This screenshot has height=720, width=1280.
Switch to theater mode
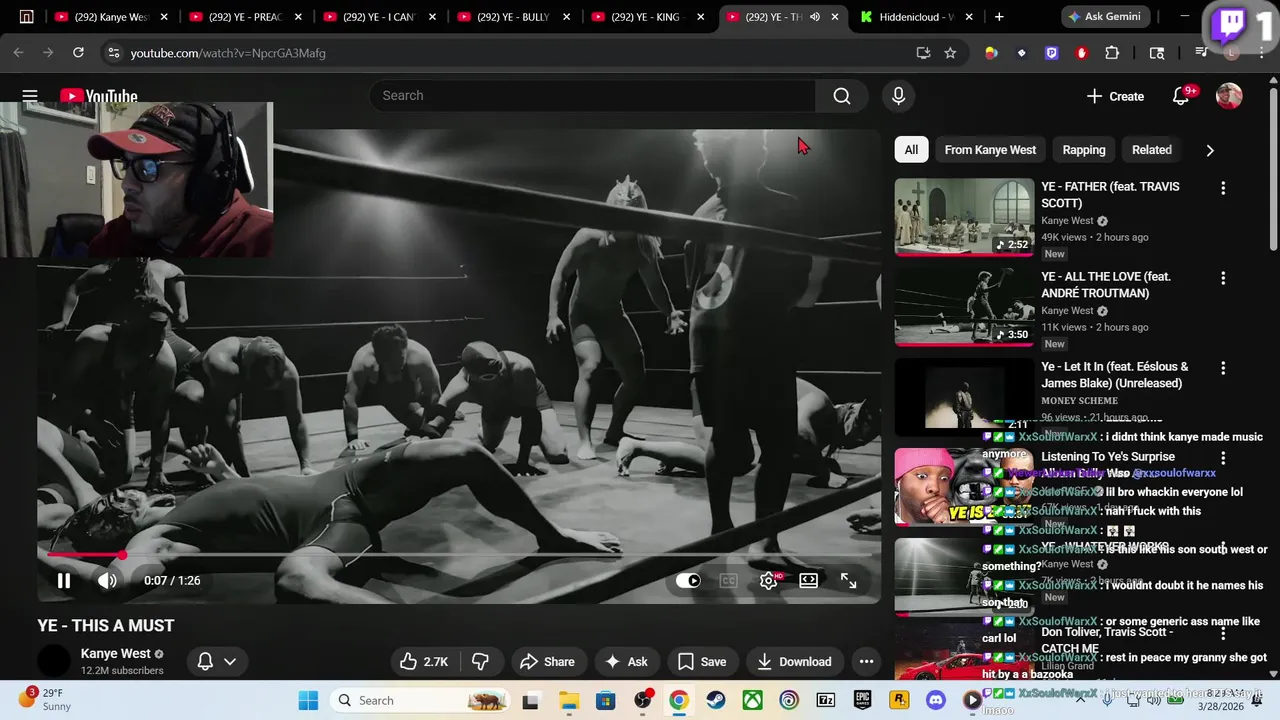coord(808,580)
